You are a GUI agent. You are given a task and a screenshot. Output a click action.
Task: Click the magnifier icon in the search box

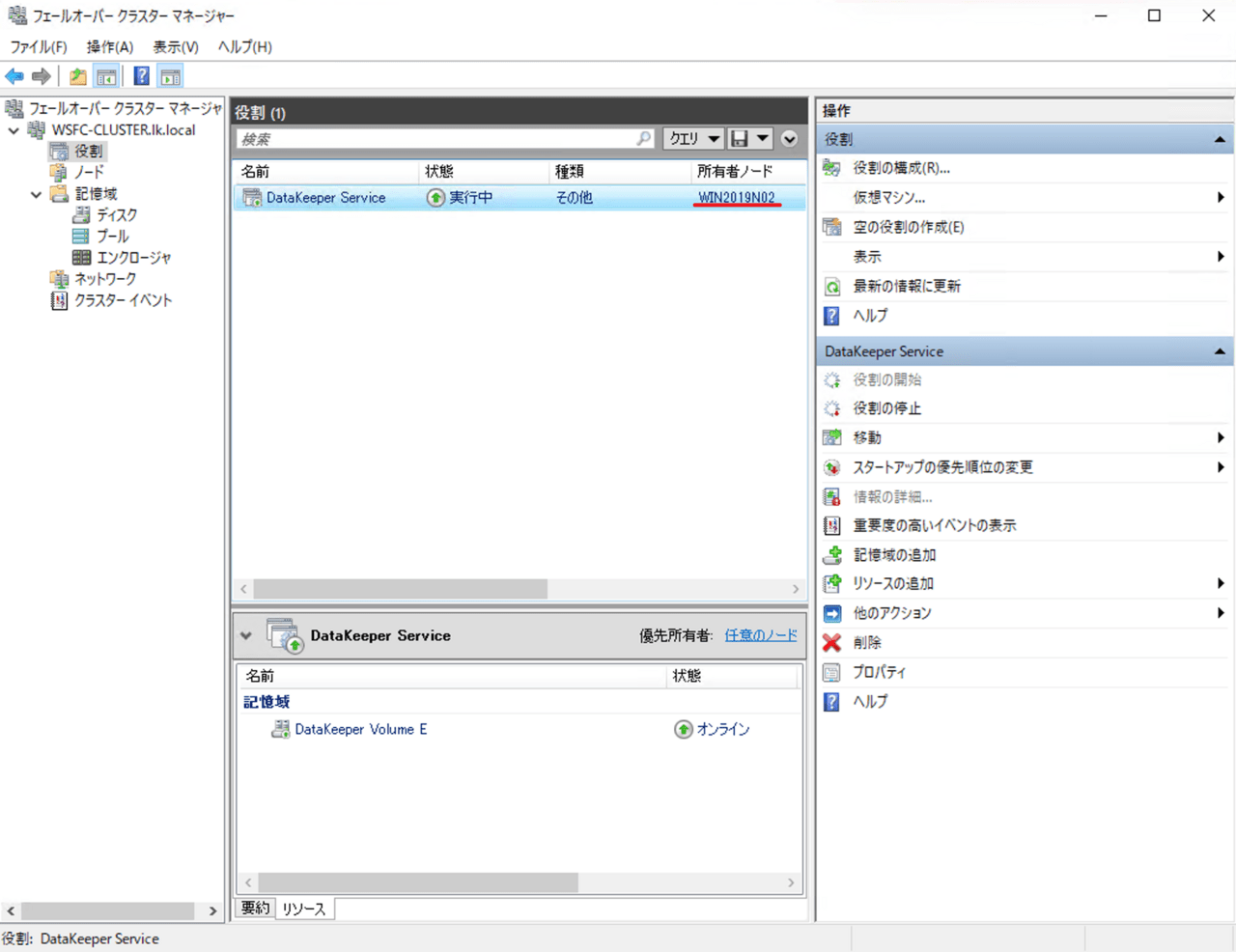644,139
